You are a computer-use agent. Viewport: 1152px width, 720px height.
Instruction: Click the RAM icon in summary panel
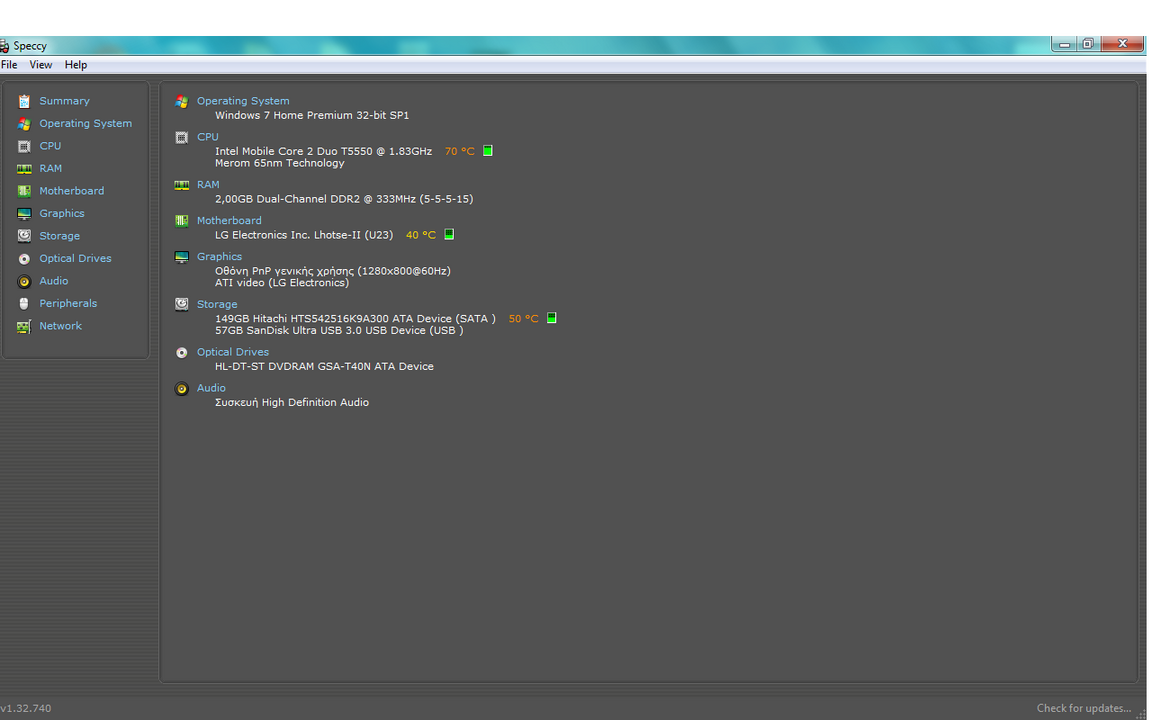181,185
